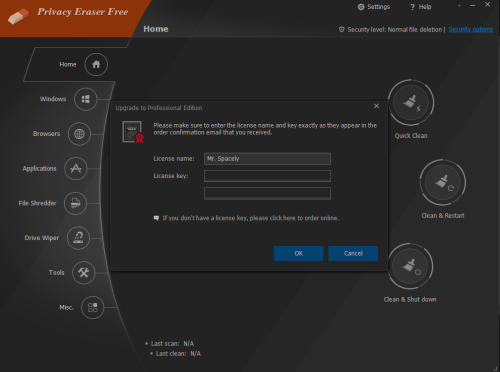Click the Clean & Shut down icon
Screen dimensions: 500x372
410,266
